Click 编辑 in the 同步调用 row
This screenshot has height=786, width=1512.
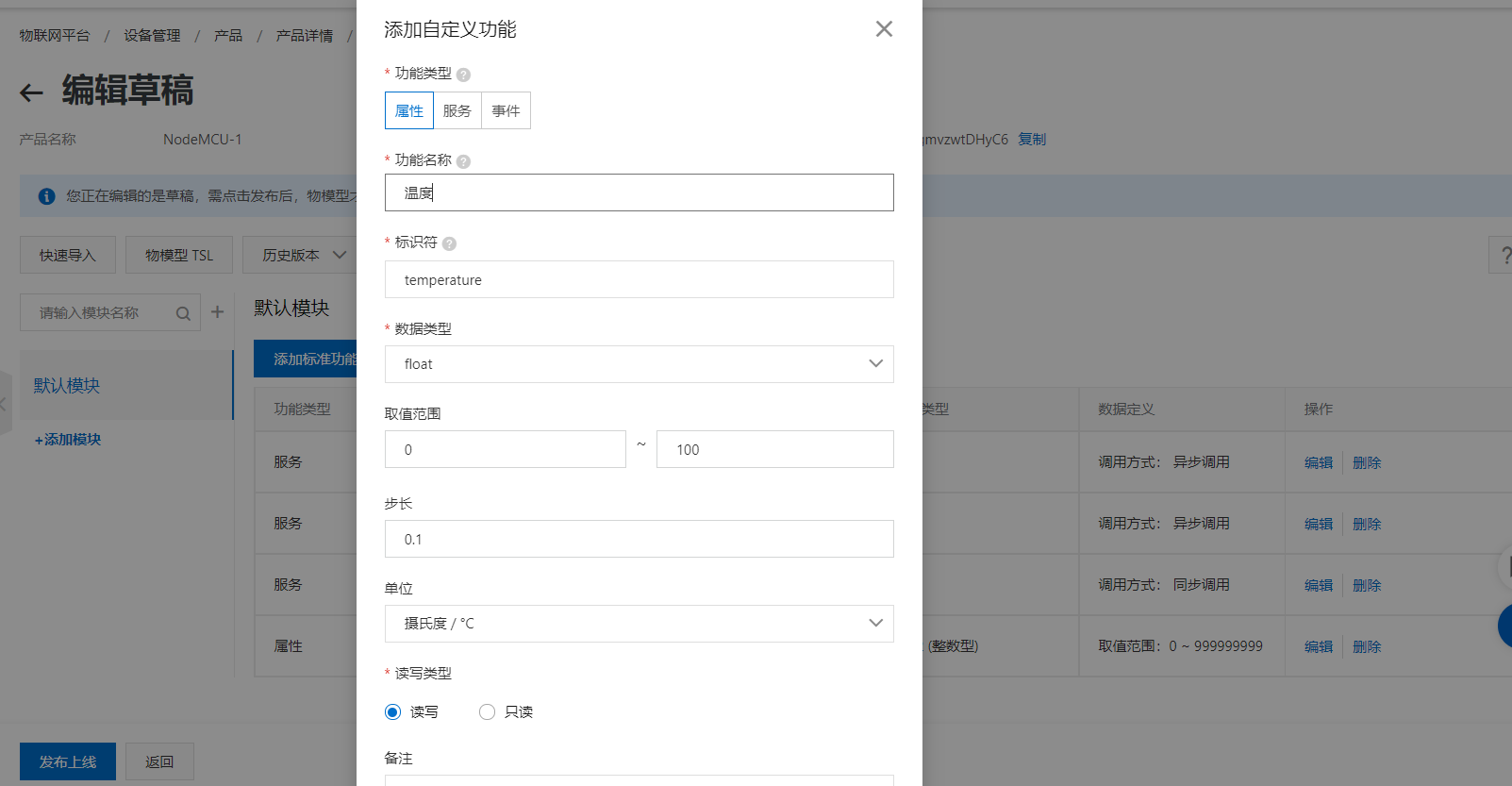1319,585
